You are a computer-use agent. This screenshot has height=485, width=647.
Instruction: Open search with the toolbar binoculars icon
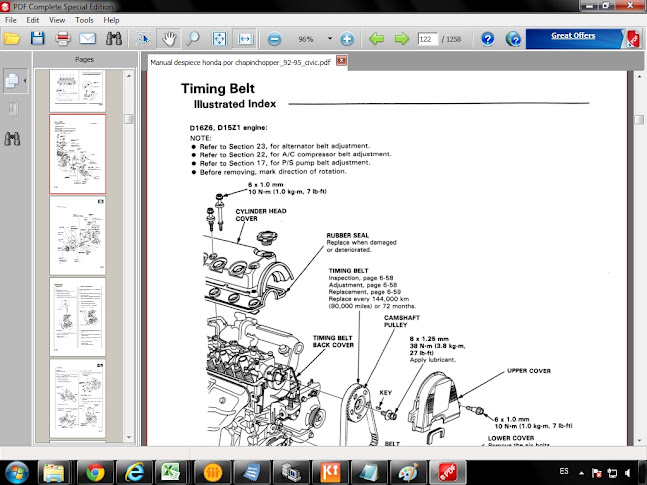[113, 39]
